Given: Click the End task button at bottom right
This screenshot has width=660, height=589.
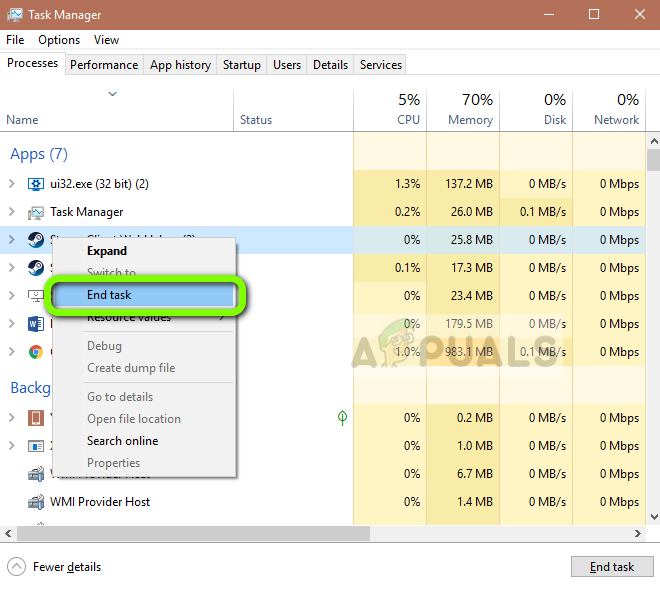Looking at the screenshot, I should pyautogui.click(x=612, y=567).
